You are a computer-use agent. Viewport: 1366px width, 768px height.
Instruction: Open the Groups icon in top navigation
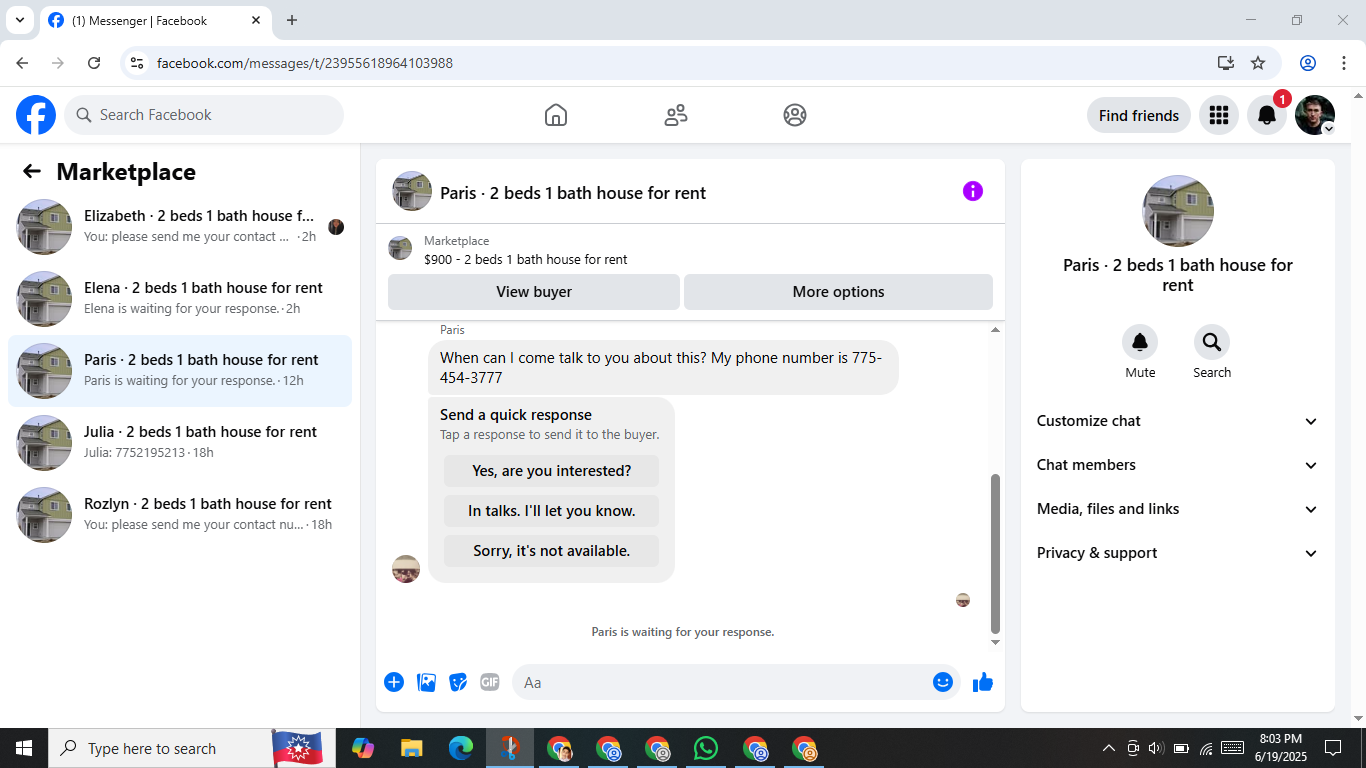[x=795, y=115]
